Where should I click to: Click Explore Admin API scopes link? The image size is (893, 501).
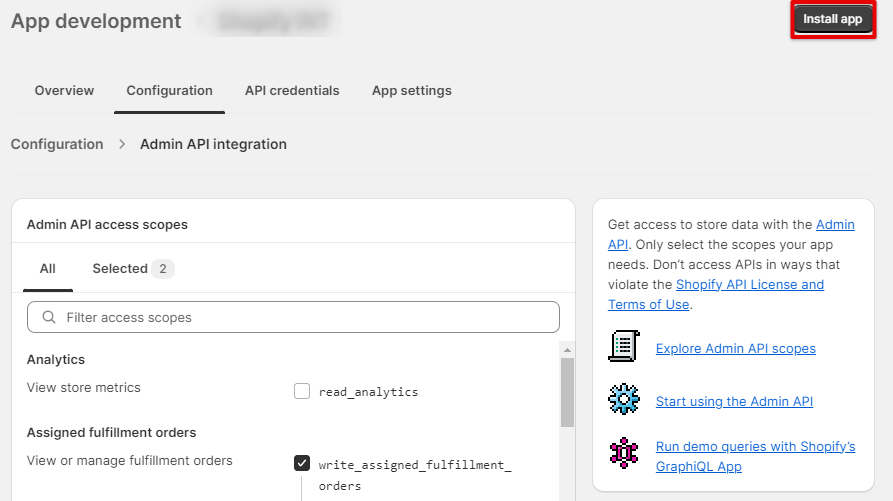735,348
